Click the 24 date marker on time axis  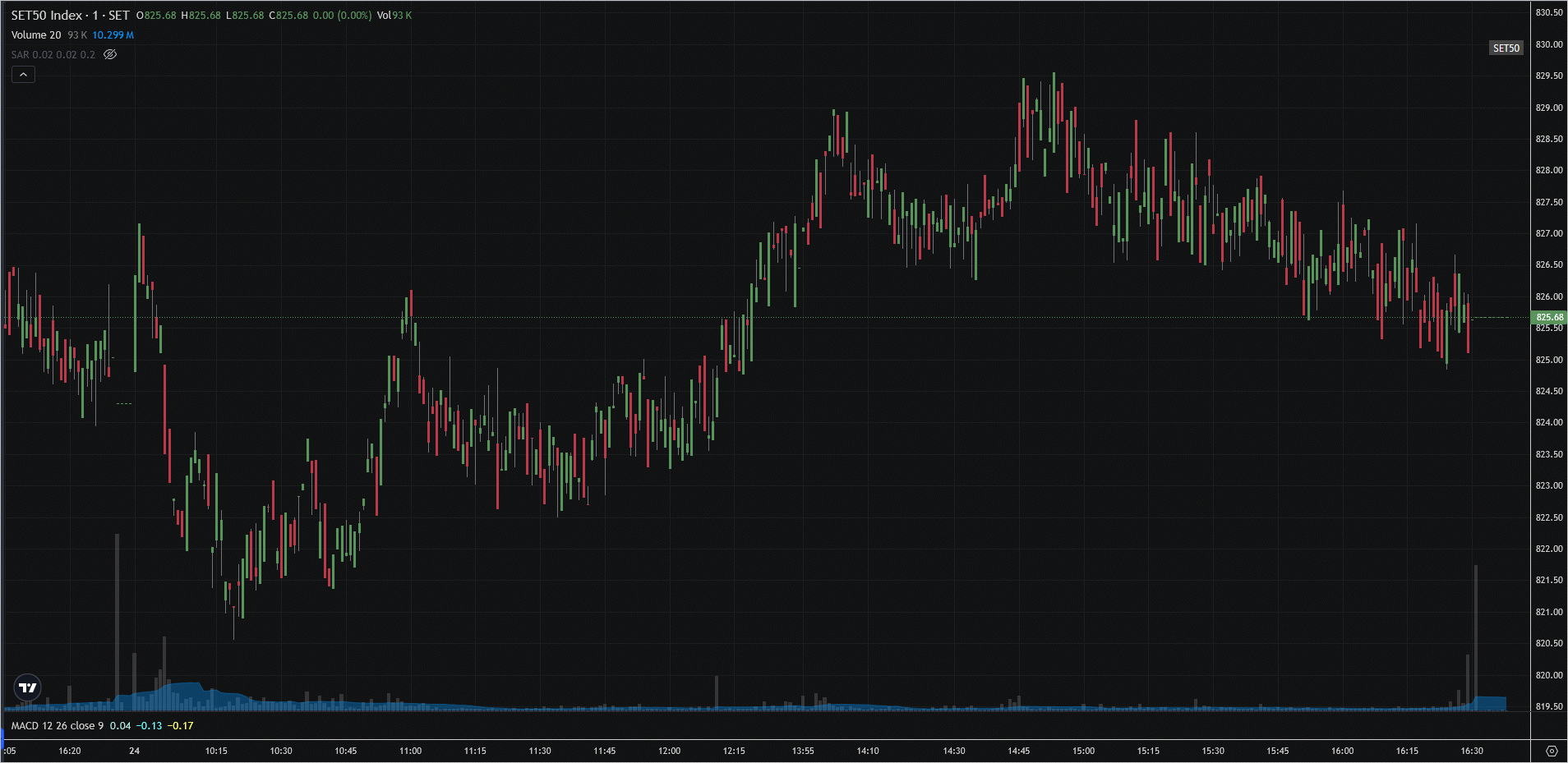pyautogui.click(x=134, y=751)
